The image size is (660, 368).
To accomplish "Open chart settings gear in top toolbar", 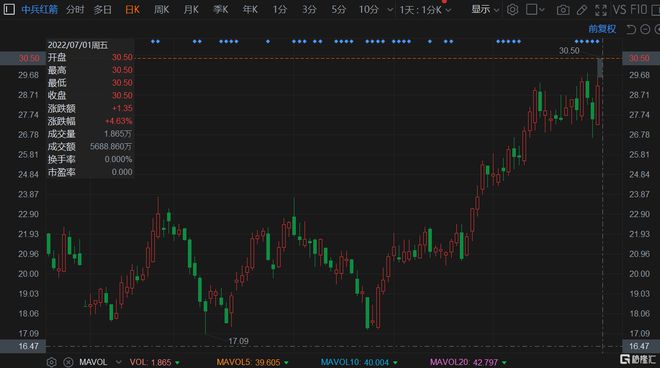I will (x=512, y=9).
